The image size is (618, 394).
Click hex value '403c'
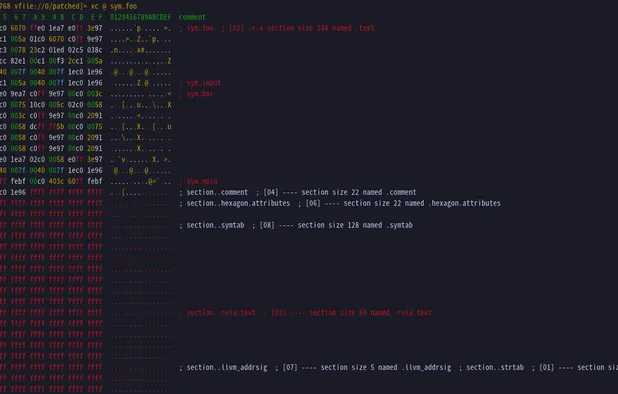(56, 181)
